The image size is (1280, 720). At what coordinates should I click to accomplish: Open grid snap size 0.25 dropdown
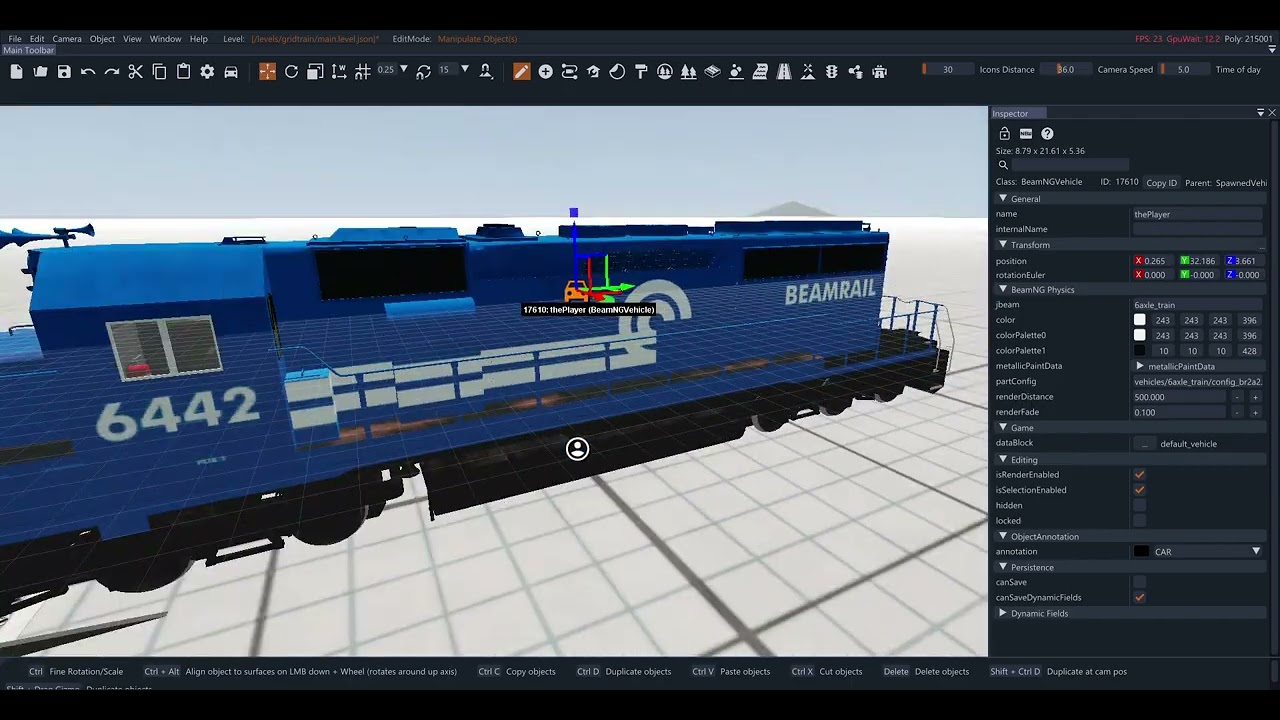point(404,70)
